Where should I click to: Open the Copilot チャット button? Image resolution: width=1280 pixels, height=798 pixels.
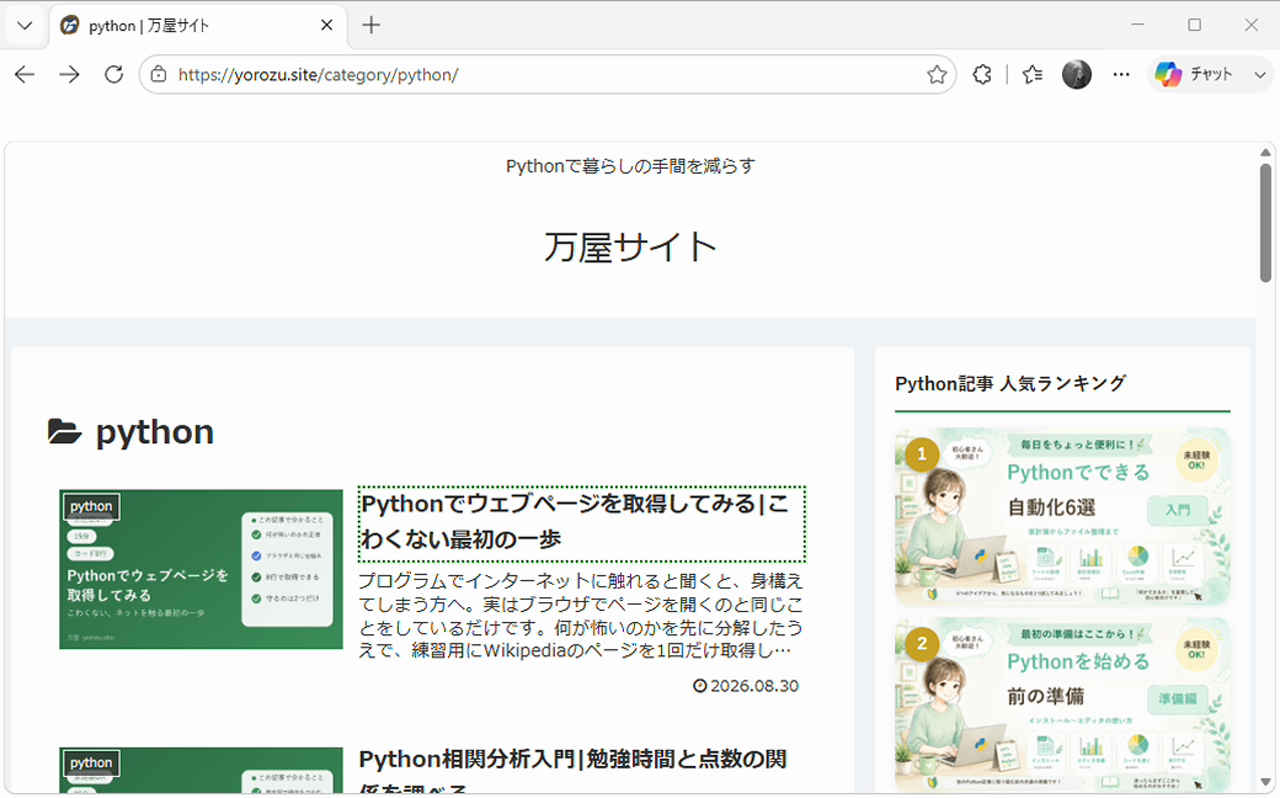coord(1195,75)
